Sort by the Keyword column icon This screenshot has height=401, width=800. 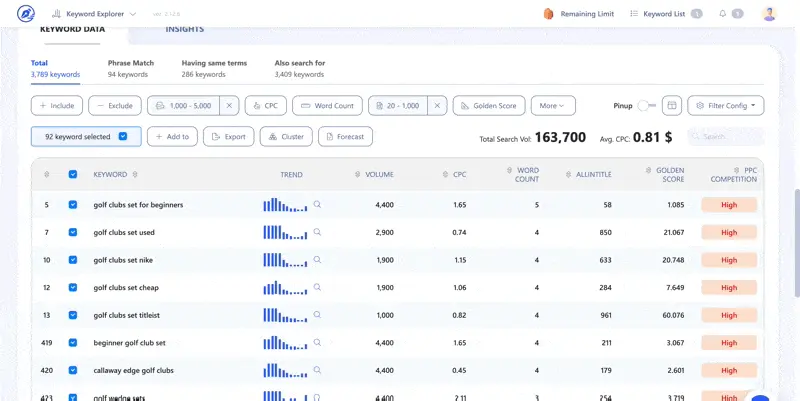pyautogui.click(x=135, y=174)
